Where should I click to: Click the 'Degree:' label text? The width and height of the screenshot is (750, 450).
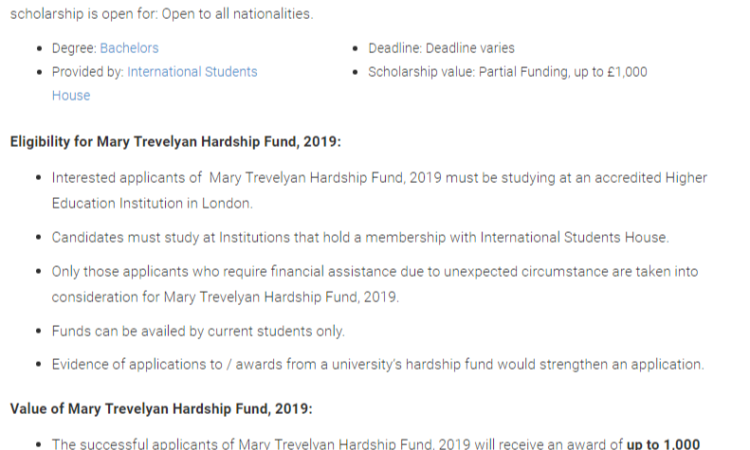(74, 48)
